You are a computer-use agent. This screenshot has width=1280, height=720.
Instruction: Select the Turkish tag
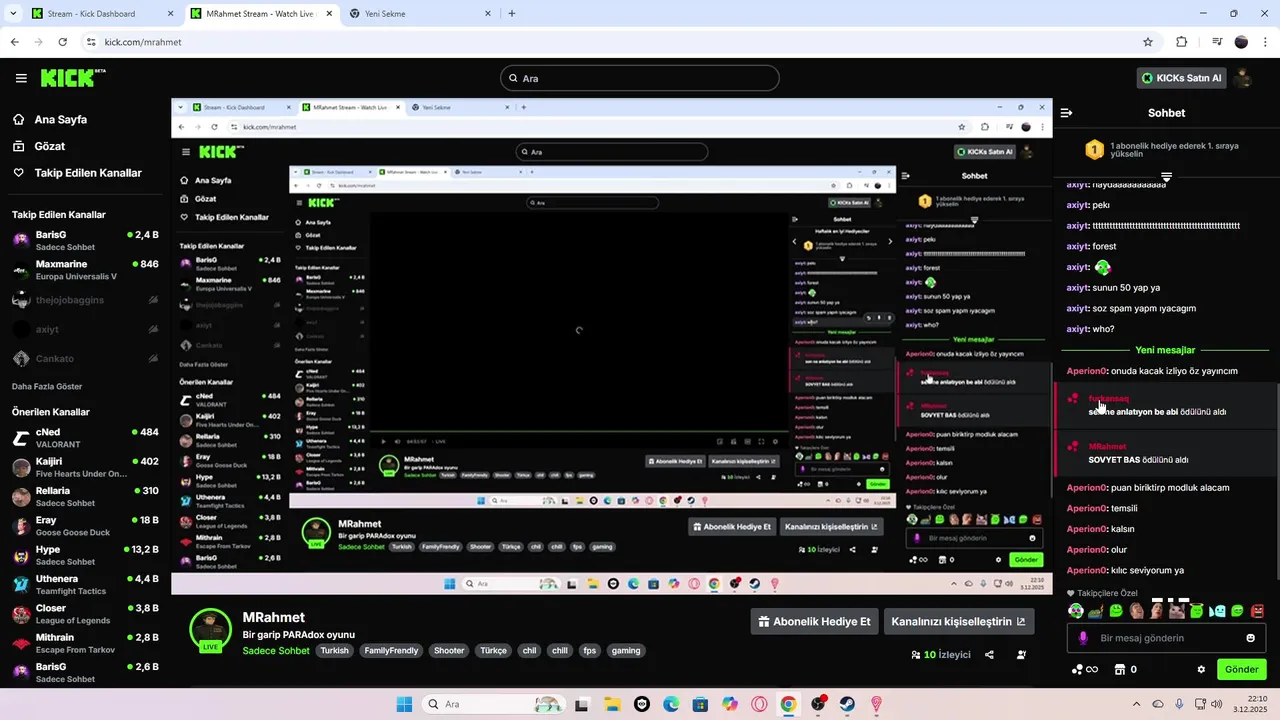pos(335,651)
